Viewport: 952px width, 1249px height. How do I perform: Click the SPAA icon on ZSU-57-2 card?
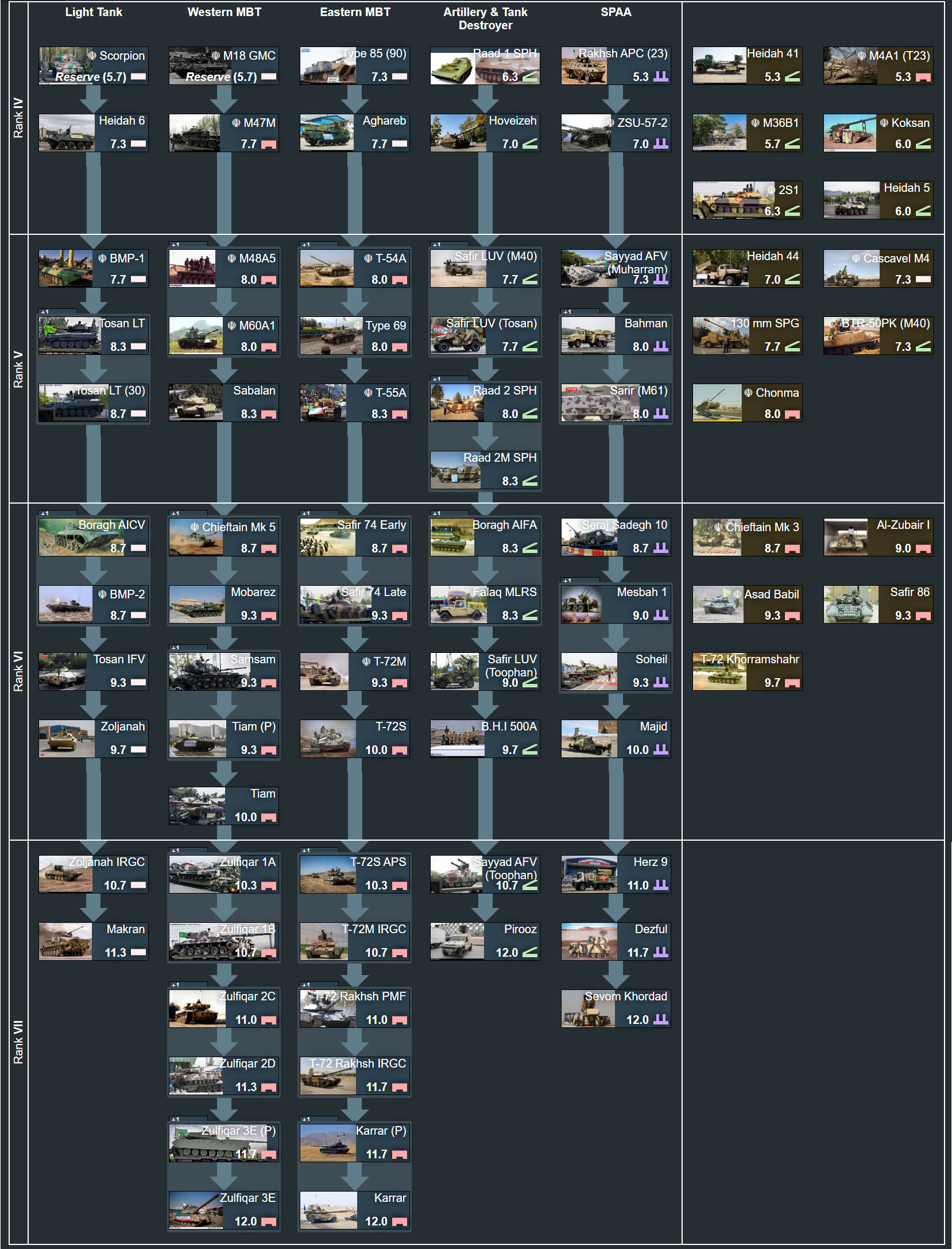click(x=661, y=144)
